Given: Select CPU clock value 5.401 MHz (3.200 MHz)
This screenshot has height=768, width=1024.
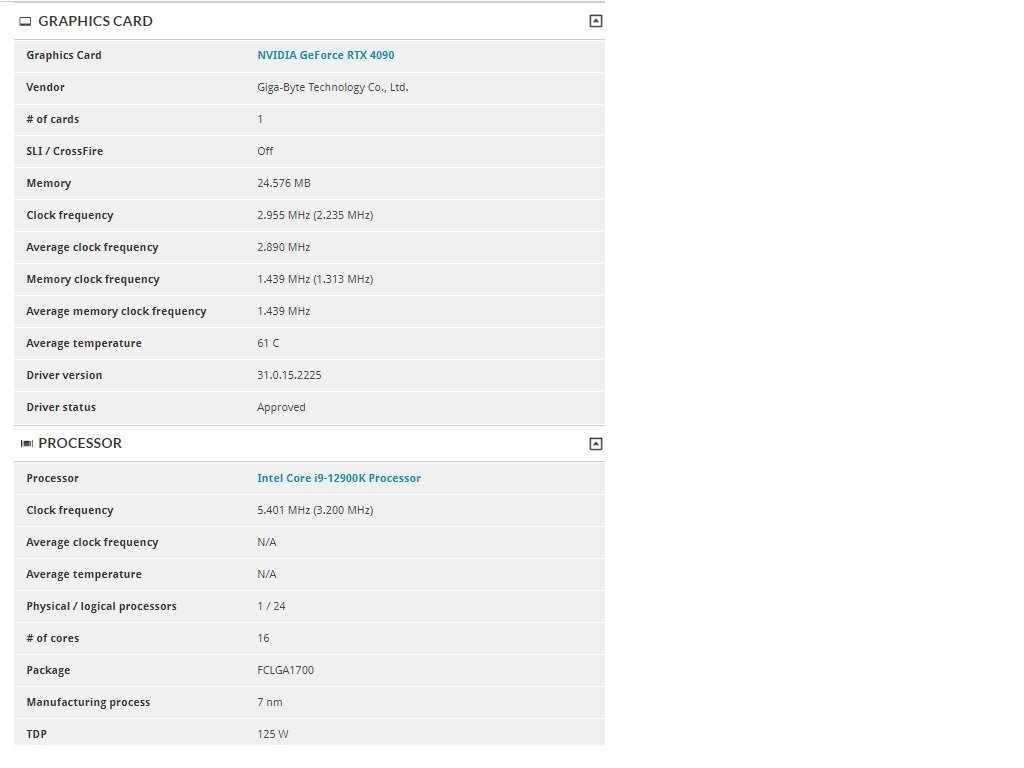Looking at the screenshot, I should (315, 511).
